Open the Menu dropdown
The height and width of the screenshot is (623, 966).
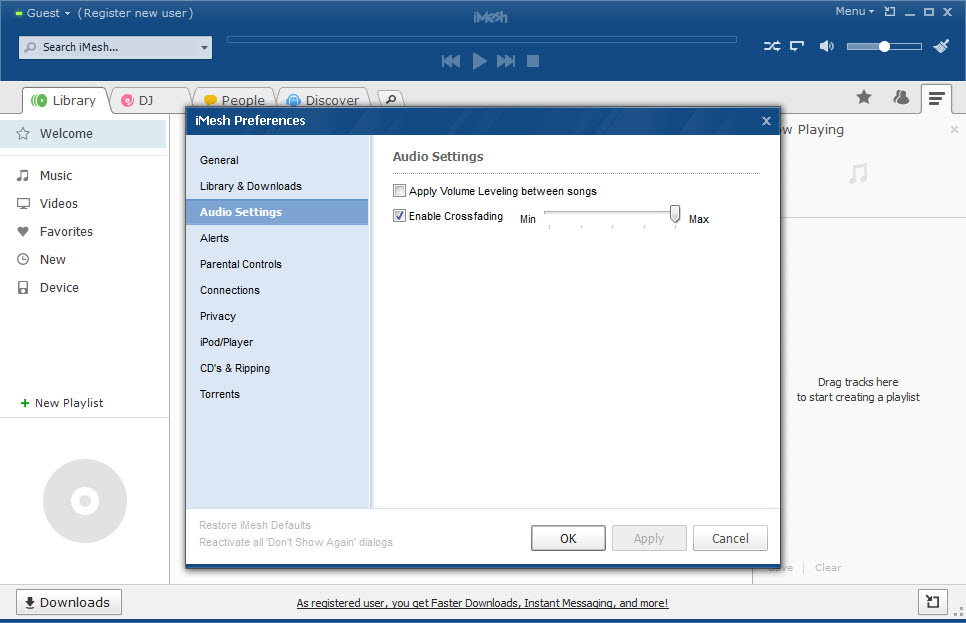[x=854, y=11]
